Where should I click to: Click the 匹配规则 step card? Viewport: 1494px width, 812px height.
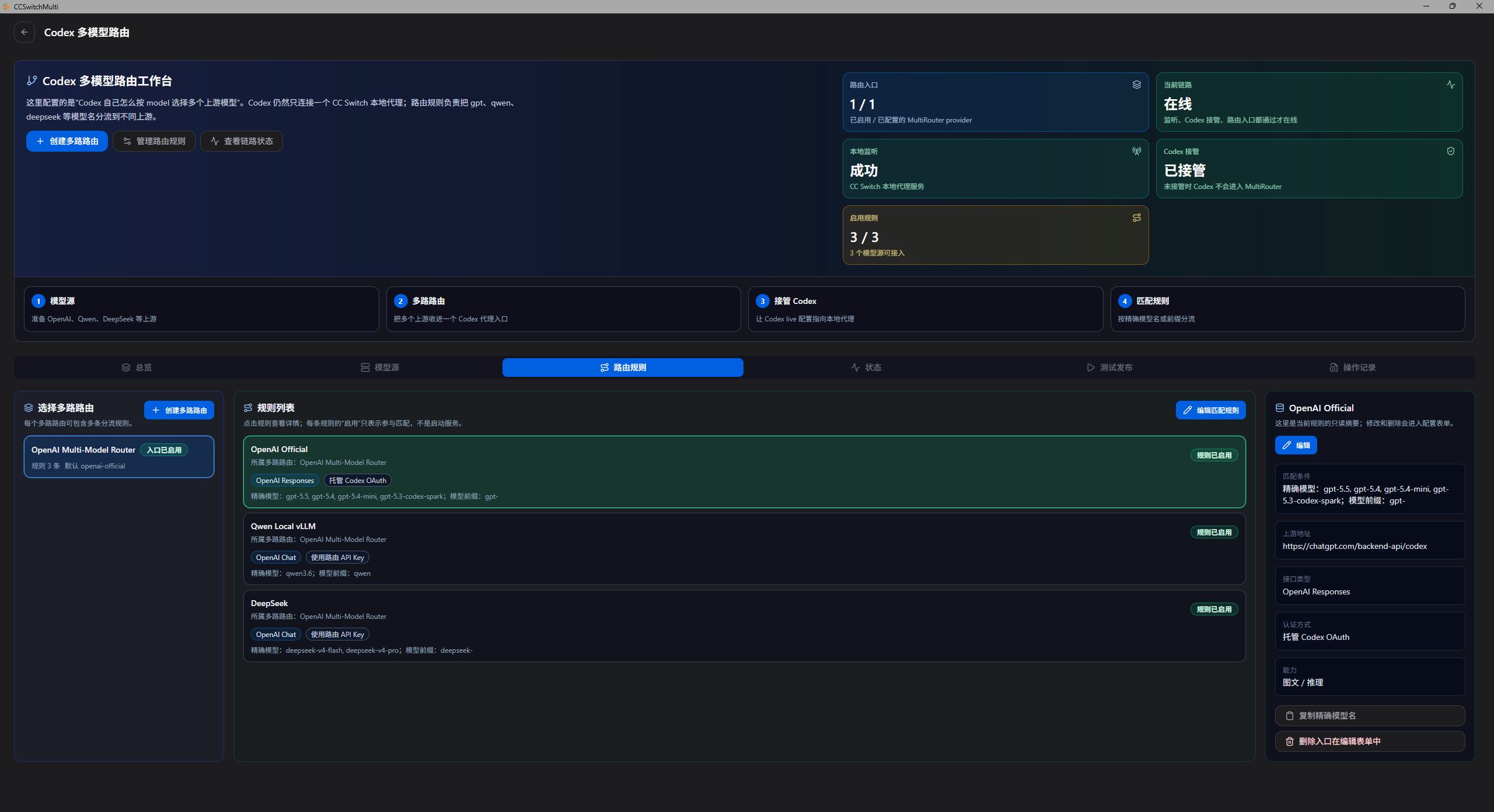click(1288, 309)
